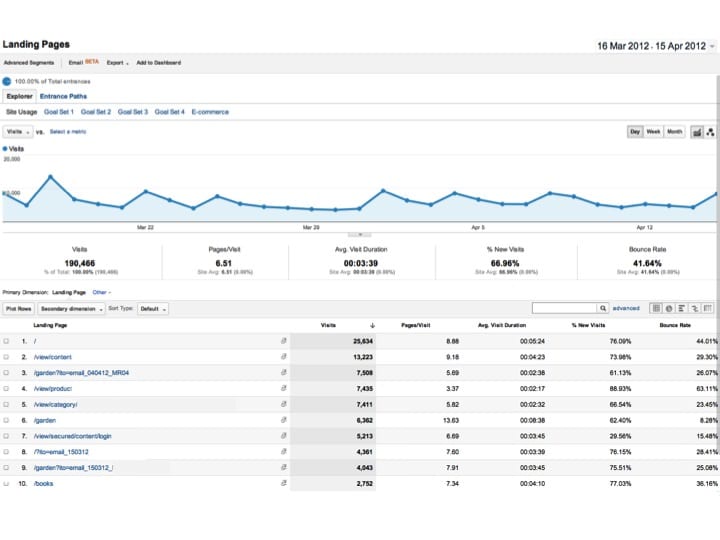Switch to the motion chart icon
Viewport: 720px width, 540px height.
click(x=710, y=132)
